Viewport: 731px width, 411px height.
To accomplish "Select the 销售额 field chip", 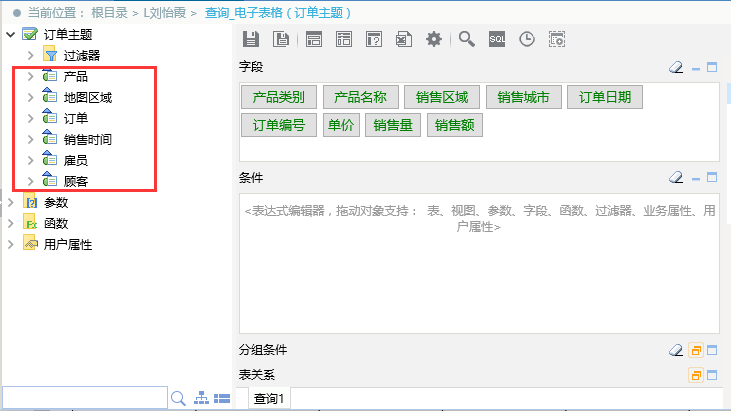I will click(x=455, y=125).
